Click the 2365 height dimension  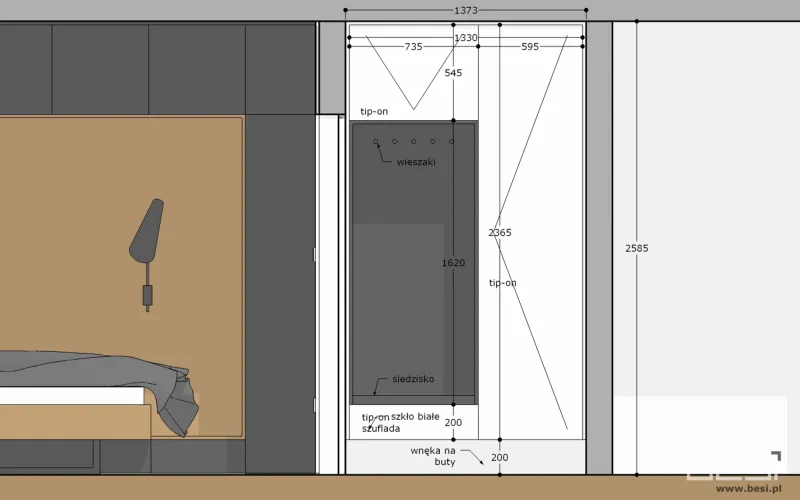pos(499,233)
